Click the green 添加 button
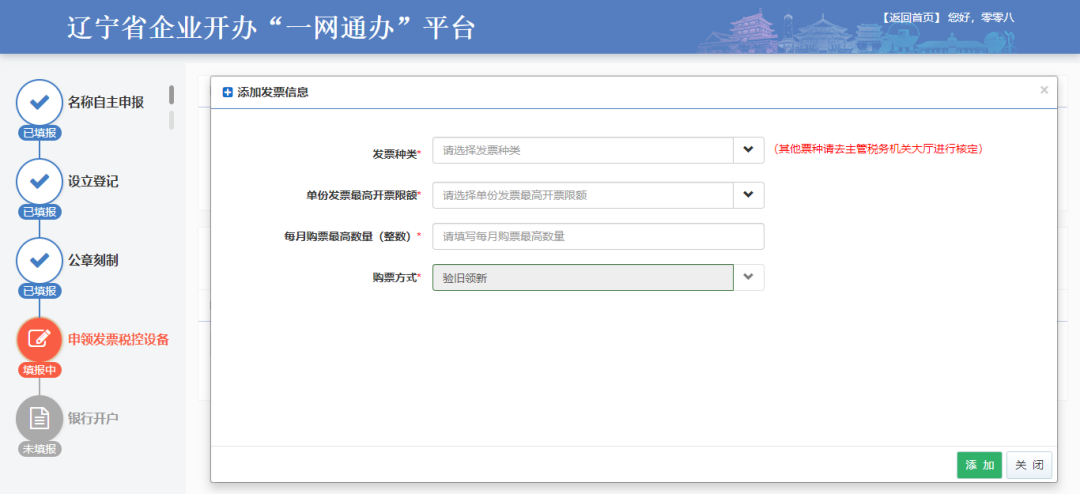The height and width of the screenshot is (494, 1080). [x=979, y=465]
